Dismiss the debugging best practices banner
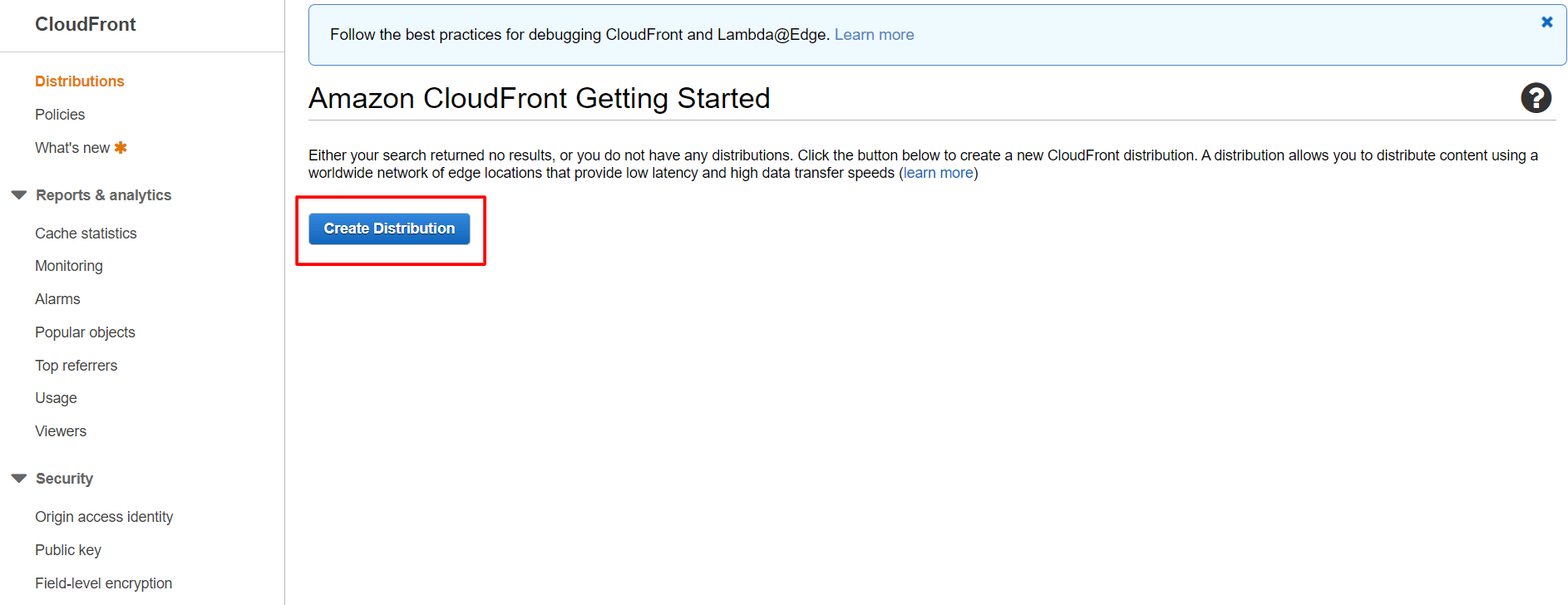This screenshot has height=605, width=1568. [x=1546, y=22]
